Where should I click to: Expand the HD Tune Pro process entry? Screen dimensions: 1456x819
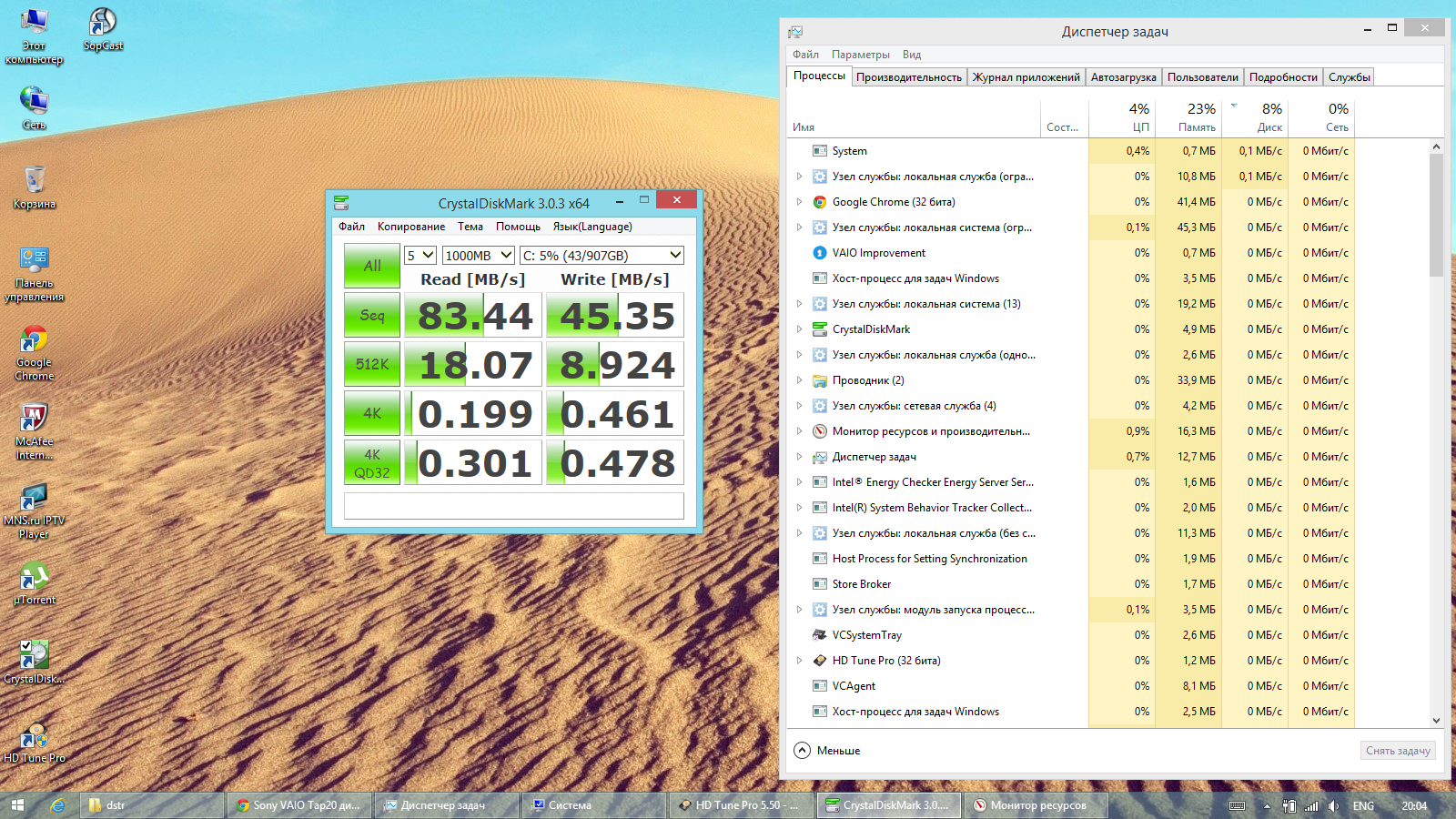click(x=799, y=661)
